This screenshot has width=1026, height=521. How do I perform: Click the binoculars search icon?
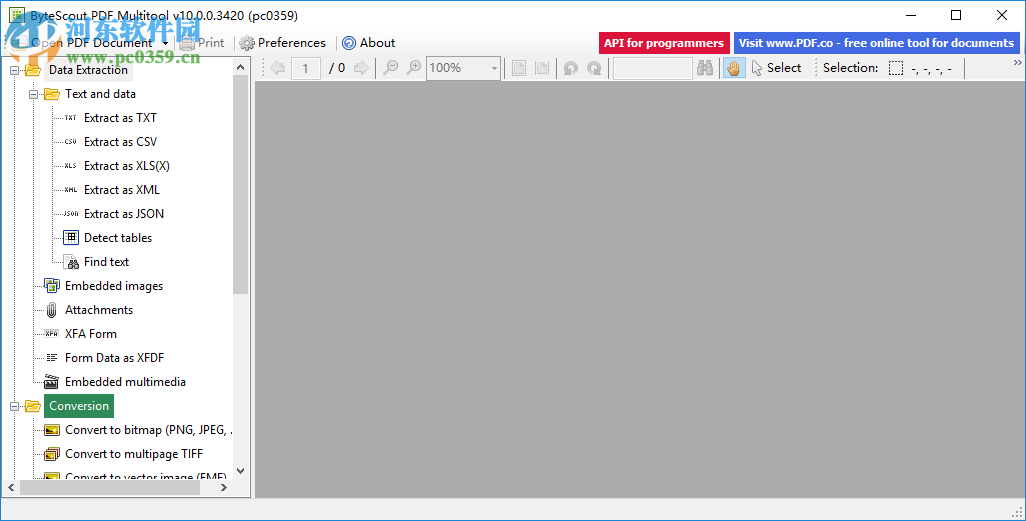[x=705, y=68]
